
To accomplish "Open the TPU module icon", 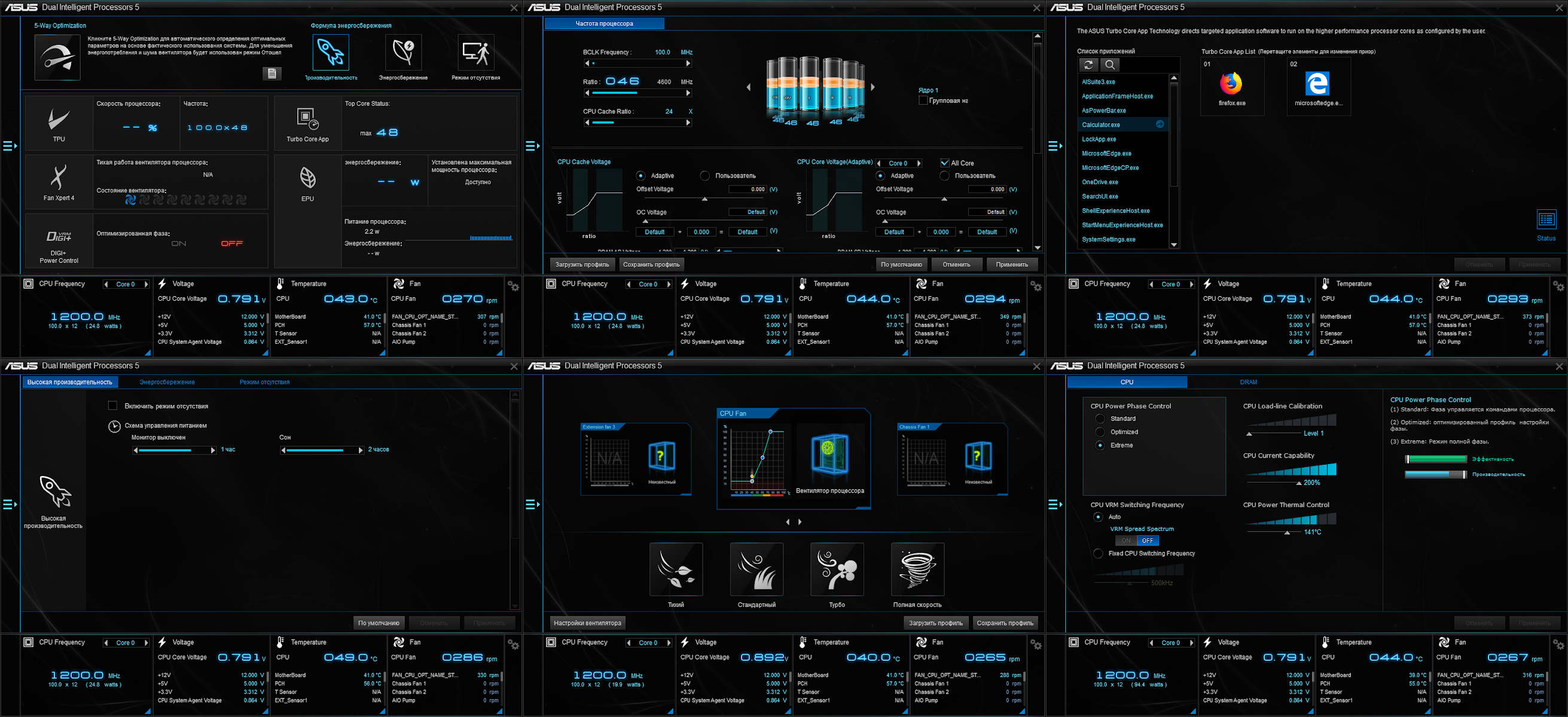I will 59,121.
